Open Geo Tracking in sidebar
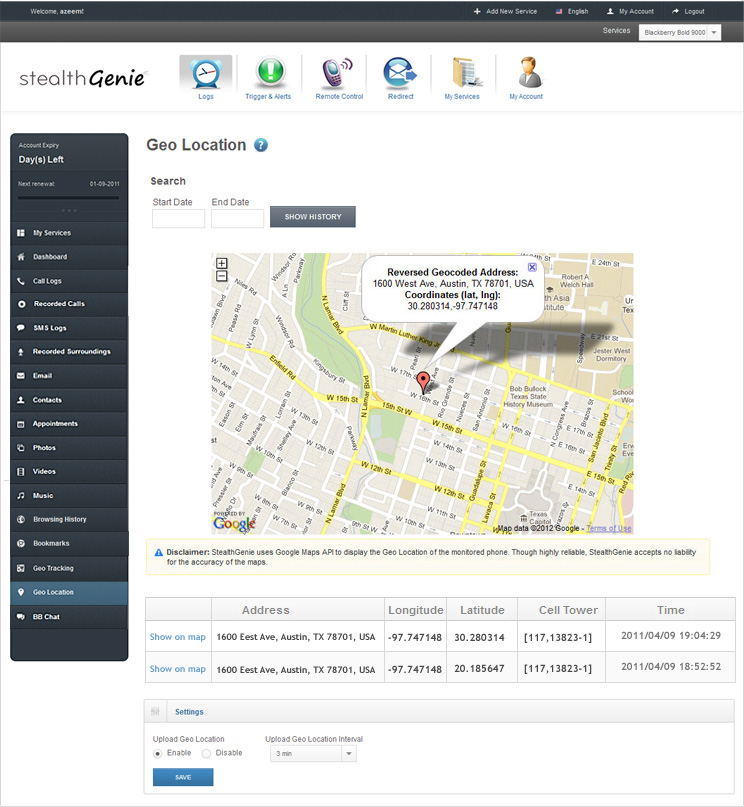 pos(69,568)
